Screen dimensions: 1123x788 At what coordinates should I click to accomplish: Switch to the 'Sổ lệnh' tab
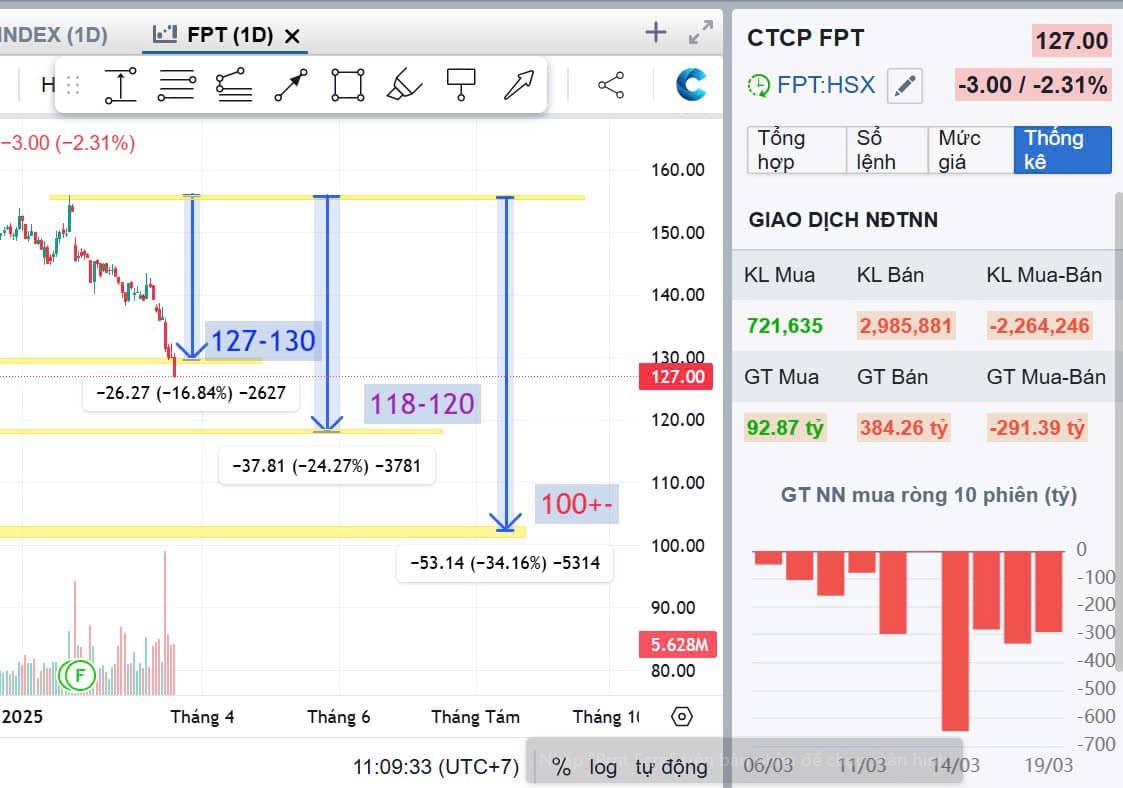click(886, 150)
